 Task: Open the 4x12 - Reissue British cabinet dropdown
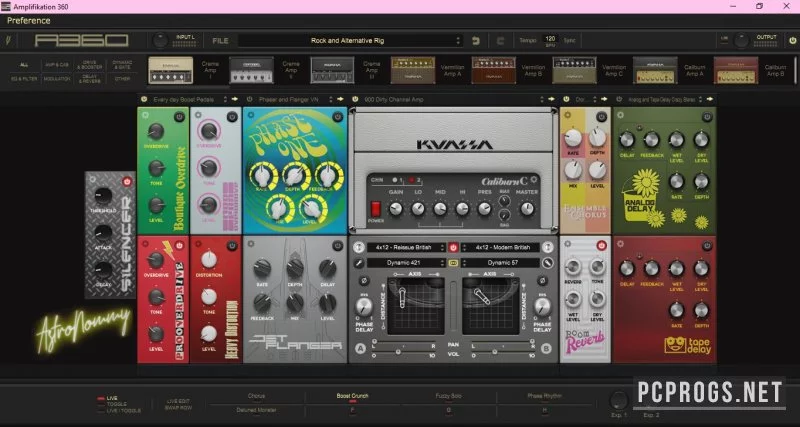[x=406, y=247]
